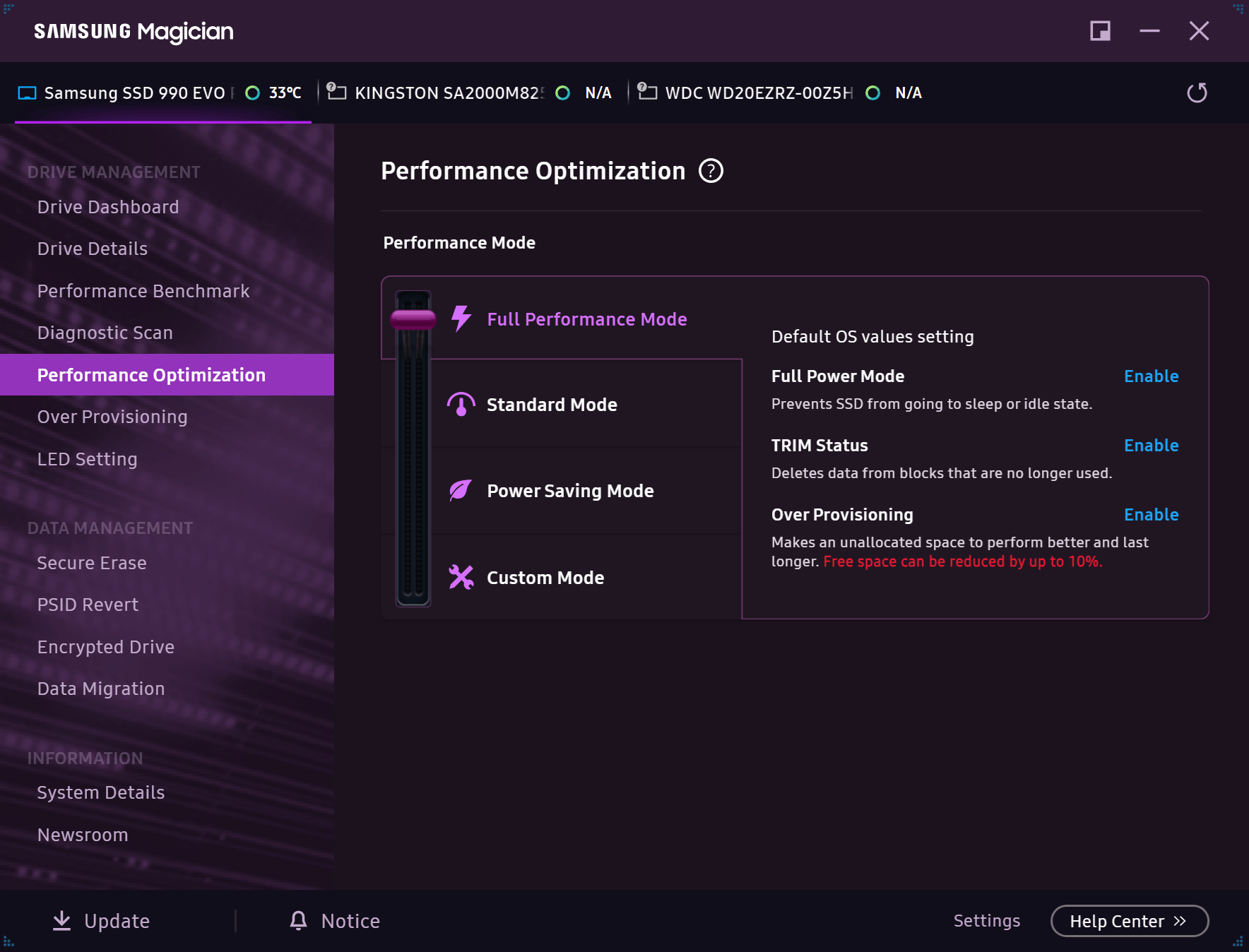Viewport: 1249px width, 952px height.
Task: Click the refresh drives icon
Action: pos(1197,93)
